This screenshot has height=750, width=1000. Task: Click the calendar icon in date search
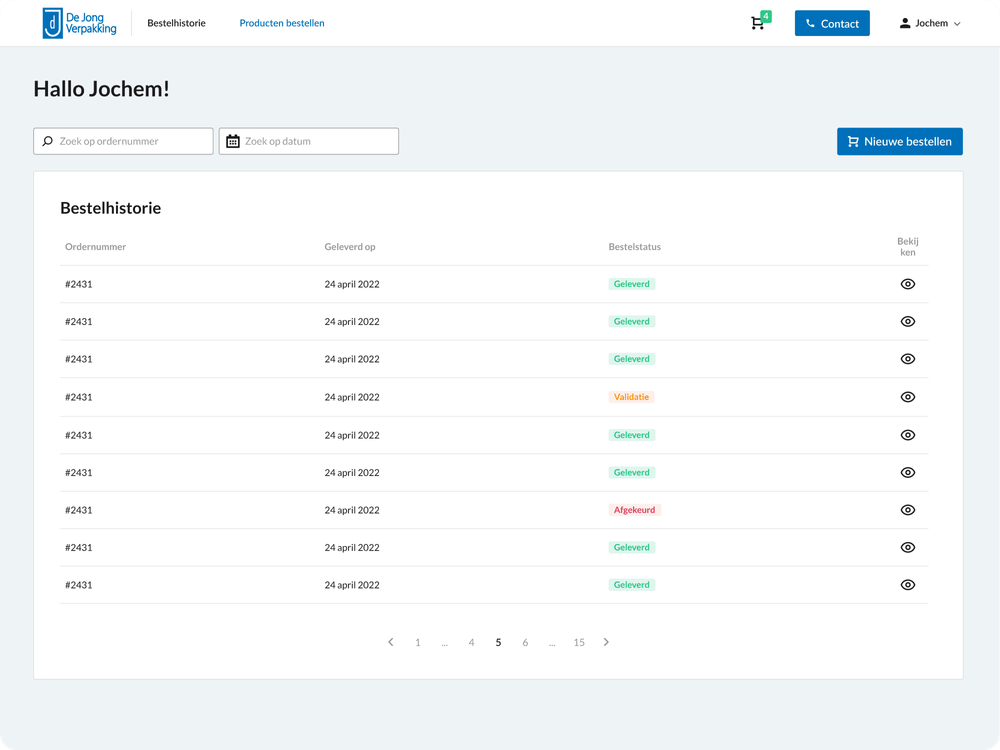(x=233, y=141)
